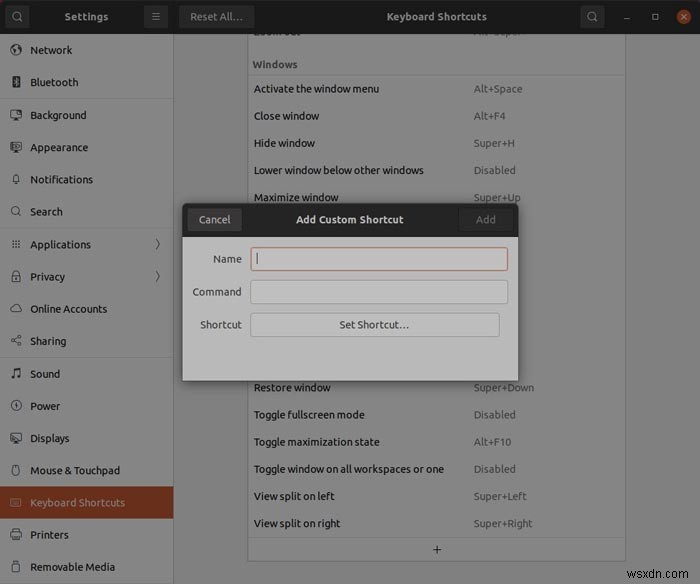Click the Reset All... button
Image resolution: width=700 pixels, height=584 pixels.
point(217,17)
